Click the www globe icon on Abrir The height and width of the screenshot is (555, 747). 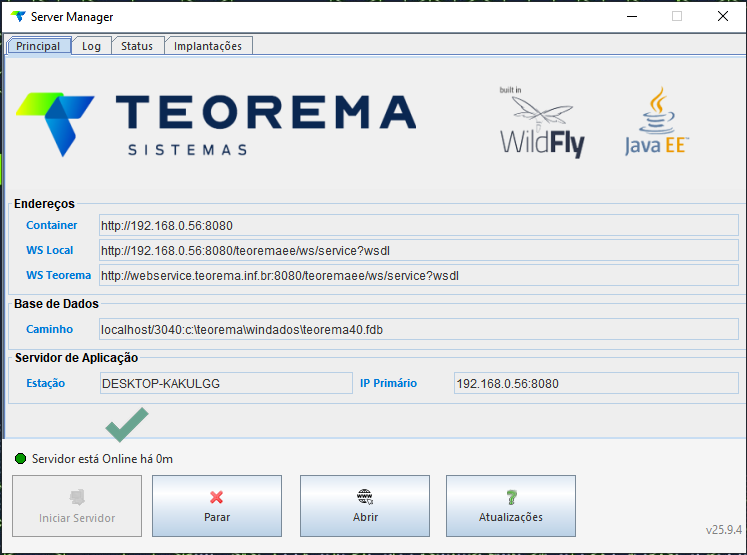[365, 497]
